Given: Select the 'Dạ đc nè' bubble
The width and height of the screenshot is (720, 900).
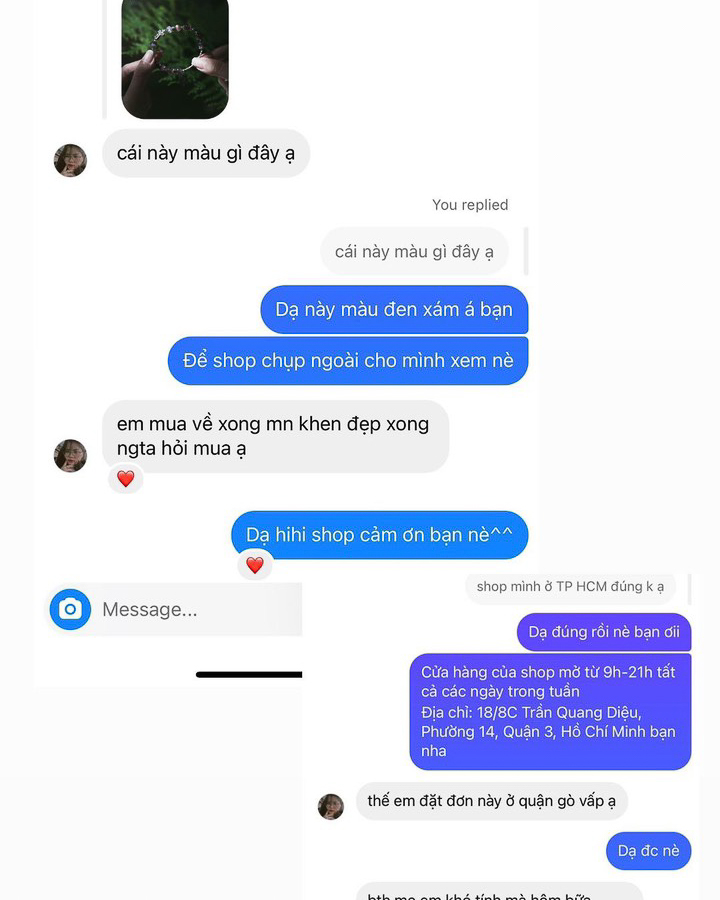Looking at the screenshot, I should pos(648,851).
